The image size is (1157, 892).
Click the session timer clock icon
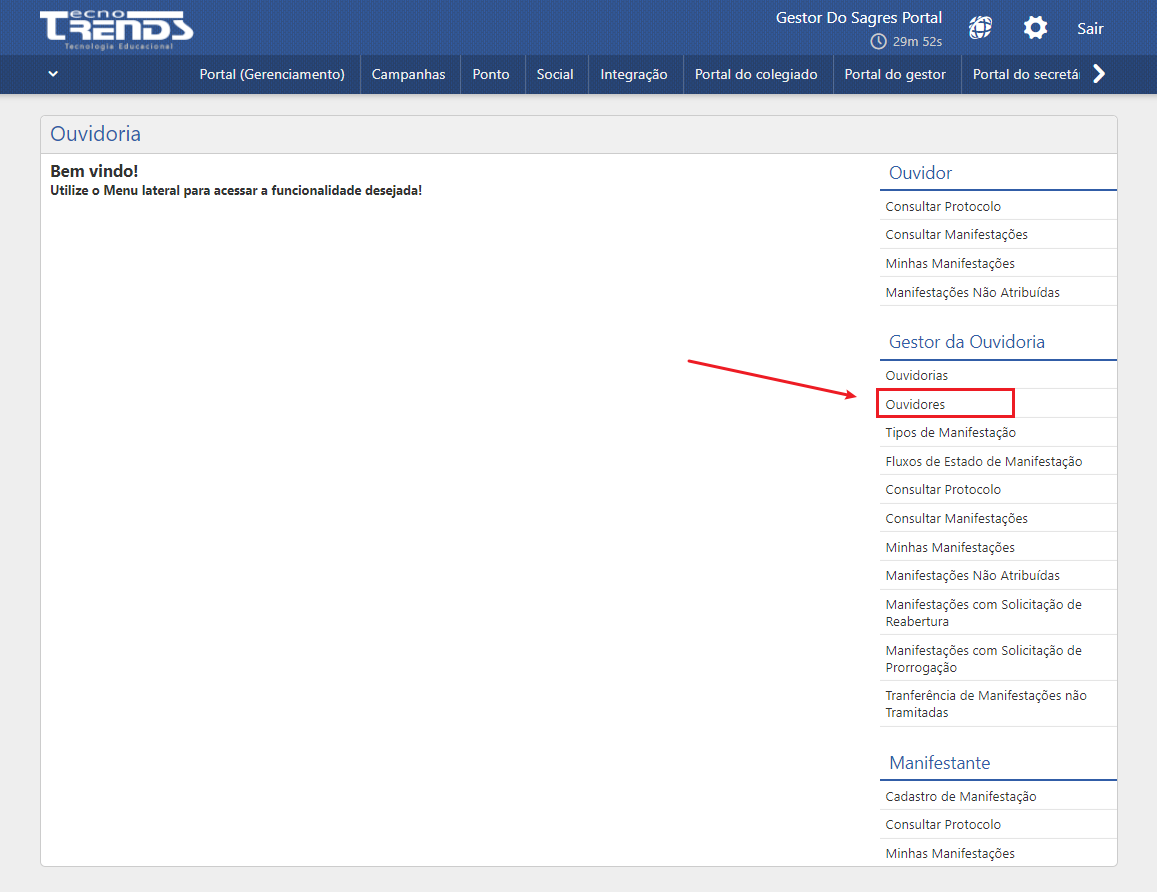coord(878,41)
